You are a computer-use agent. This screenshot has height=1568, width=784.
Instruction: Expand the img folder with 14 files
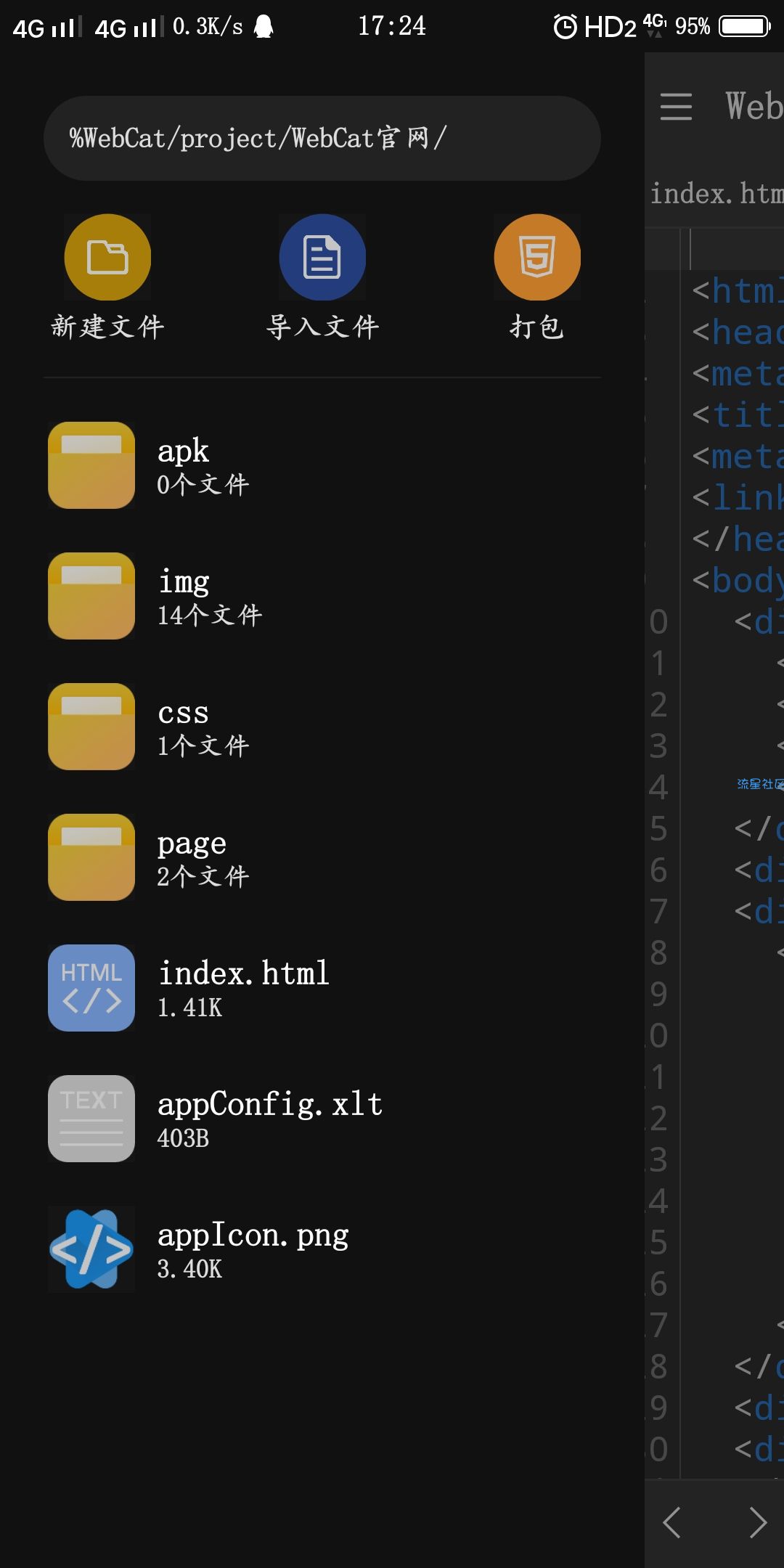[x=91, y=596]
